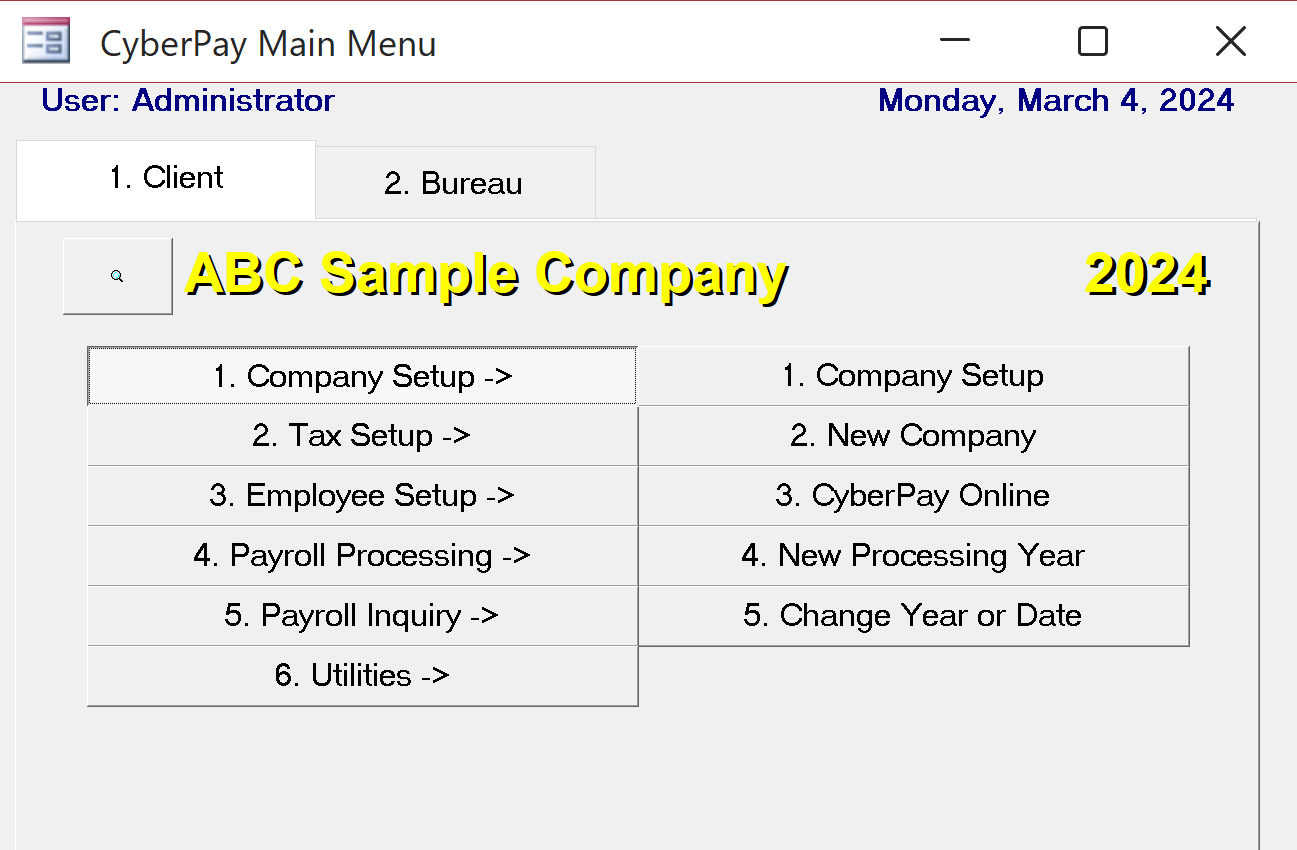The height and width of the screenshot is (850, 1297).
Task: Expand the Utilities submenu
Action: click(x=362, y=676)
